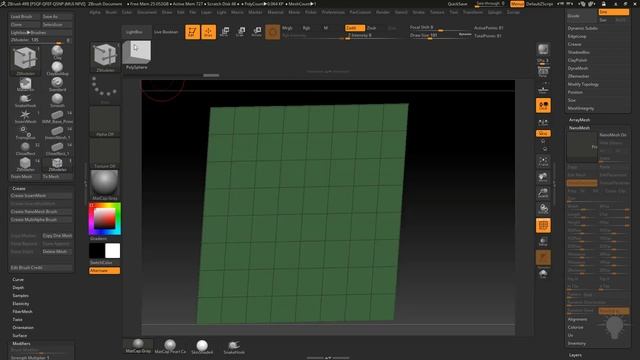Select the Standard brush icon
Screen dimensions: 640x360
coord(57,84)
